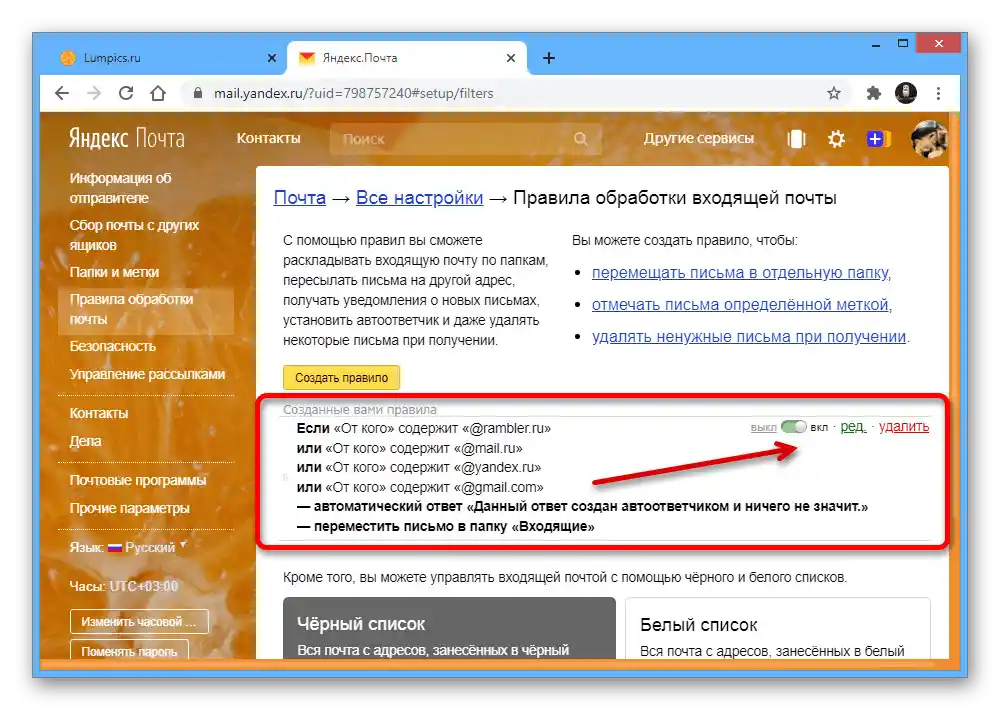Viewport: 1000px width, 710px height.
Task: Click Поменять пароль button
Action: 129,651
